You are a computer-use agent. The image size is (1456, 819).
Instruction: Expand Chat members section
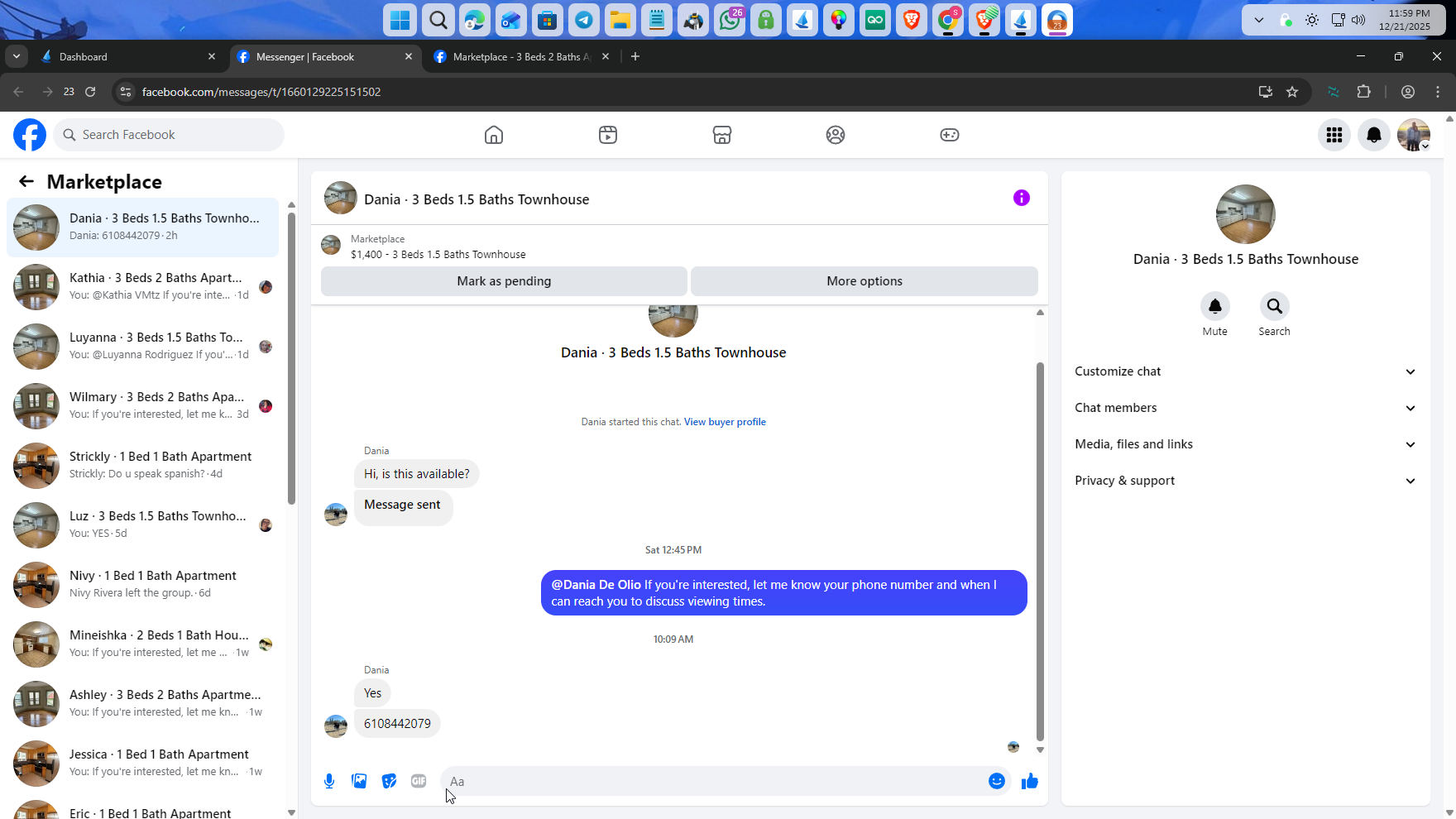tap(1246, 408)
